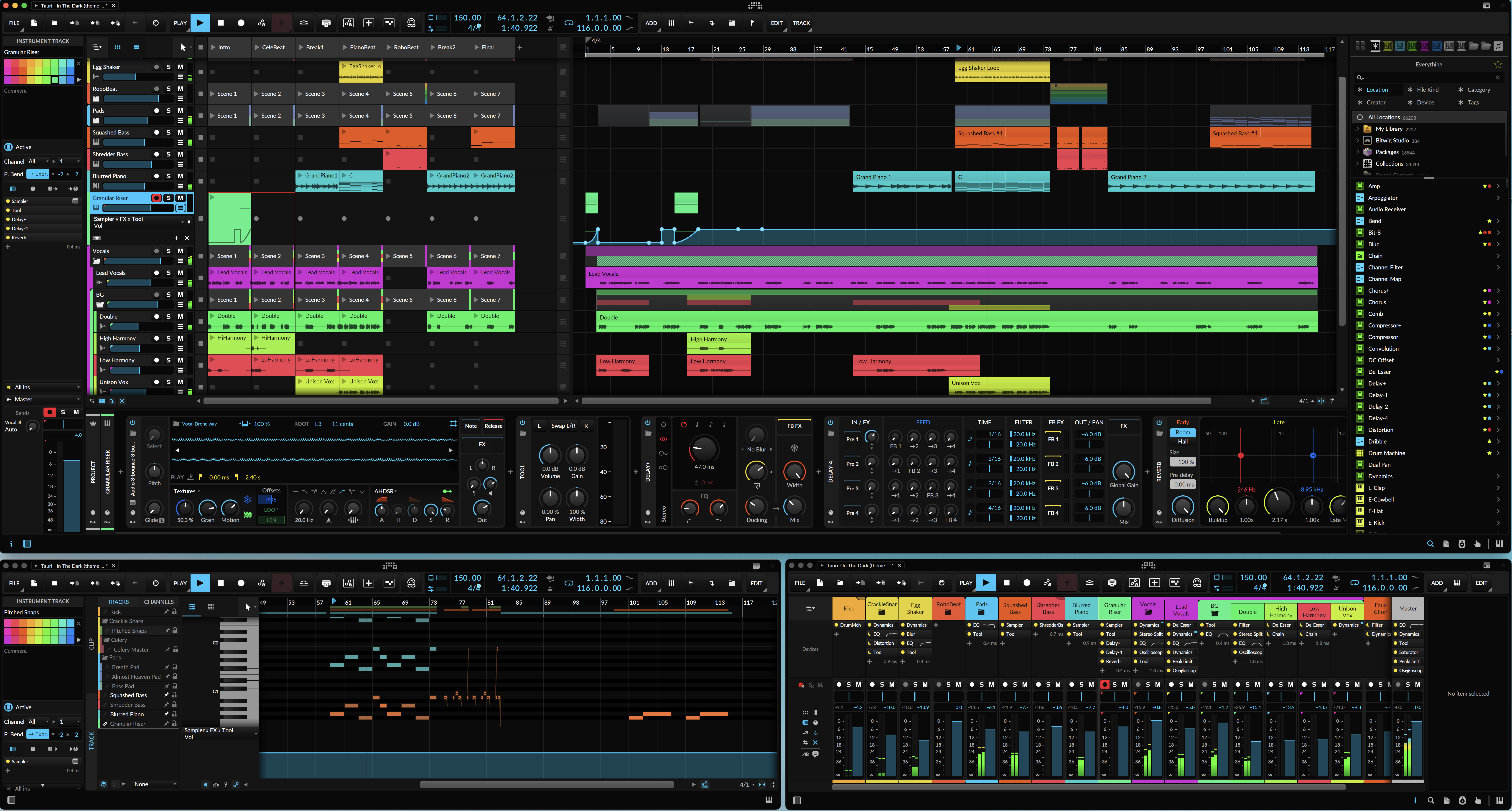
Task: Click the MIDI controller link icon in toolbar
Action: (x=411, y=23)
